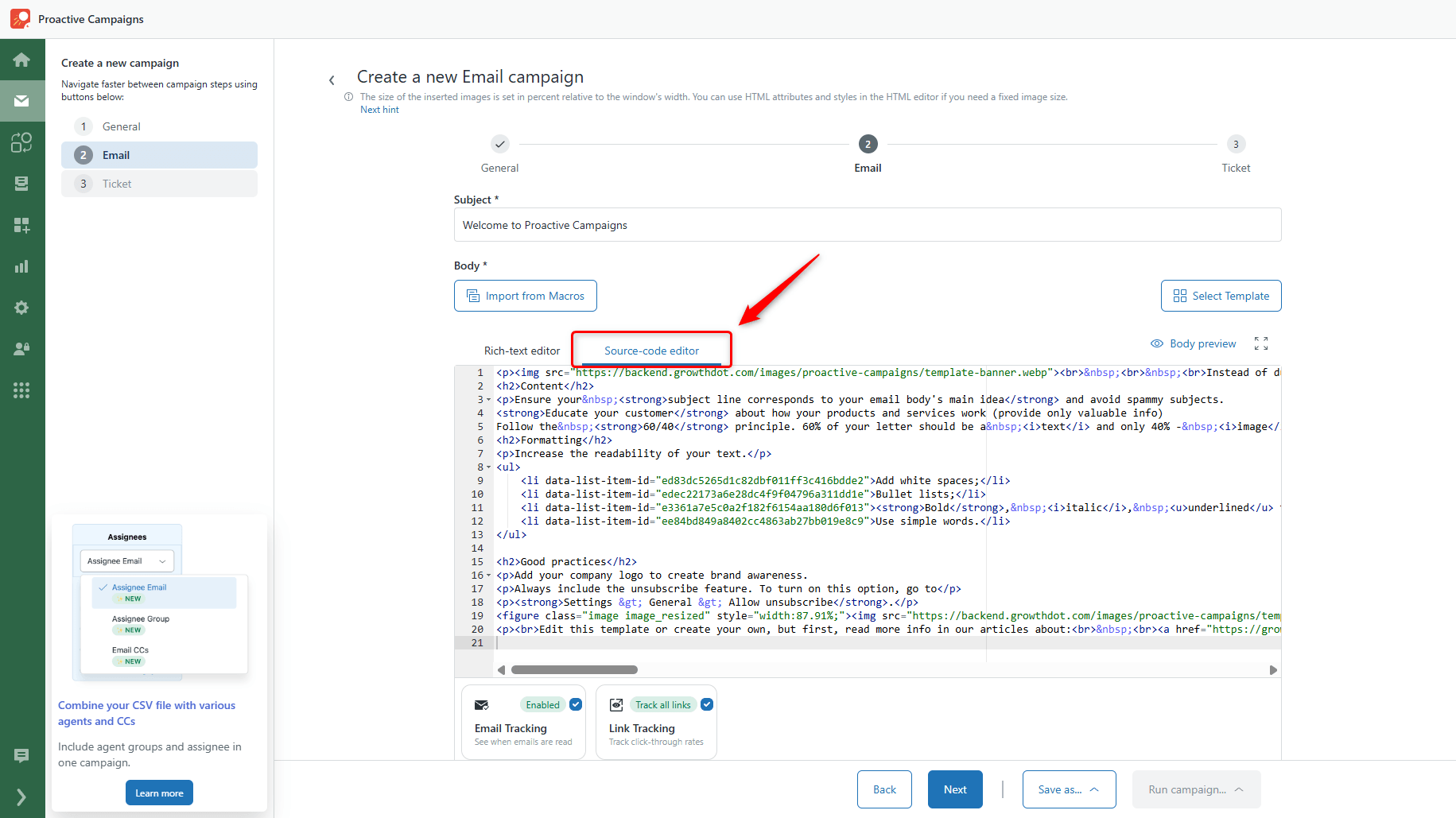The height and width of the screenshot is (818, 1456).
Task: Click the Select Template button
Action: pyautogui.click(x=1221, y=296)
